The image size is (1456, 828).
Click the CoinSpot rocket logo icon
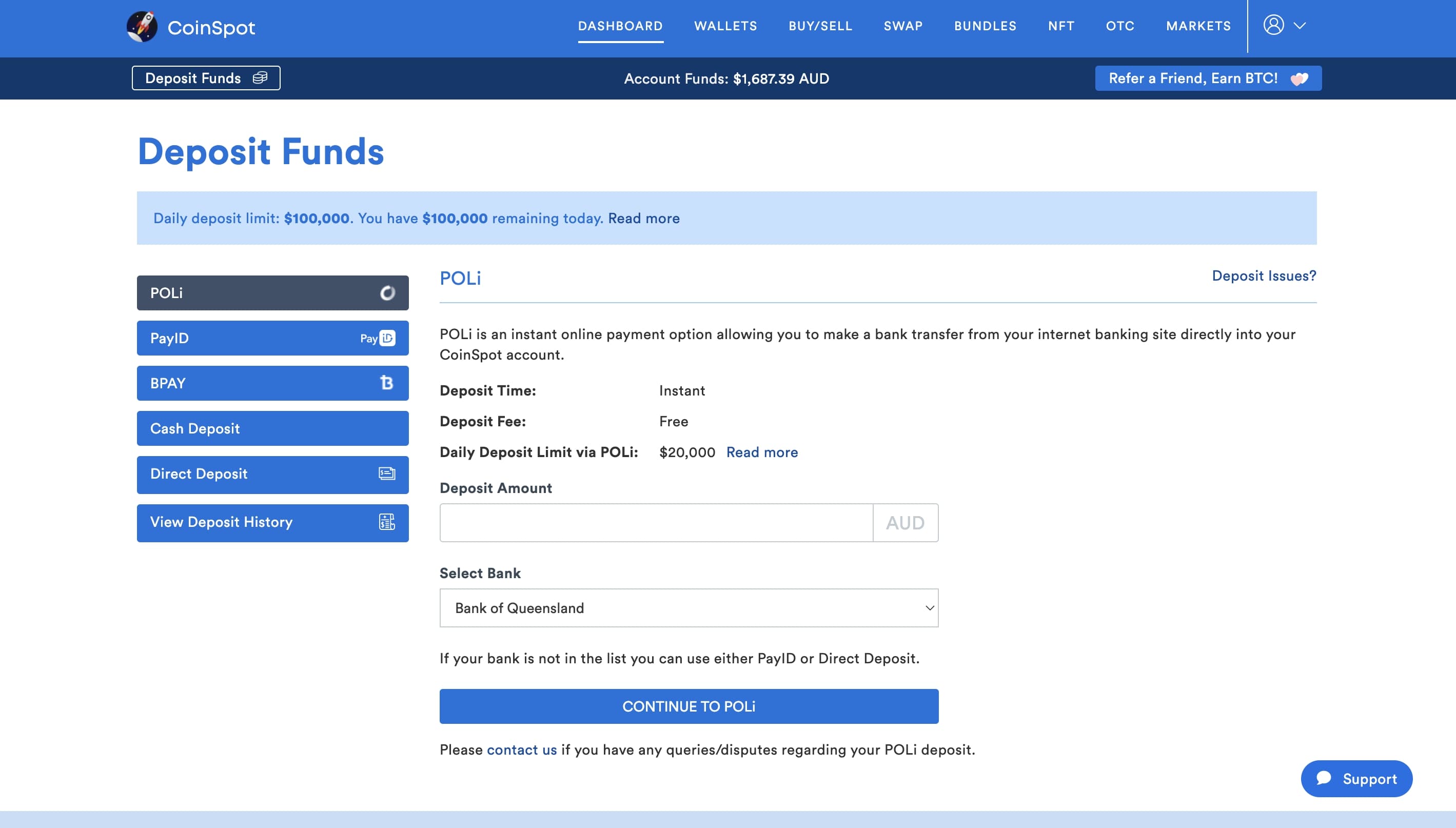(x=142, y=27)
